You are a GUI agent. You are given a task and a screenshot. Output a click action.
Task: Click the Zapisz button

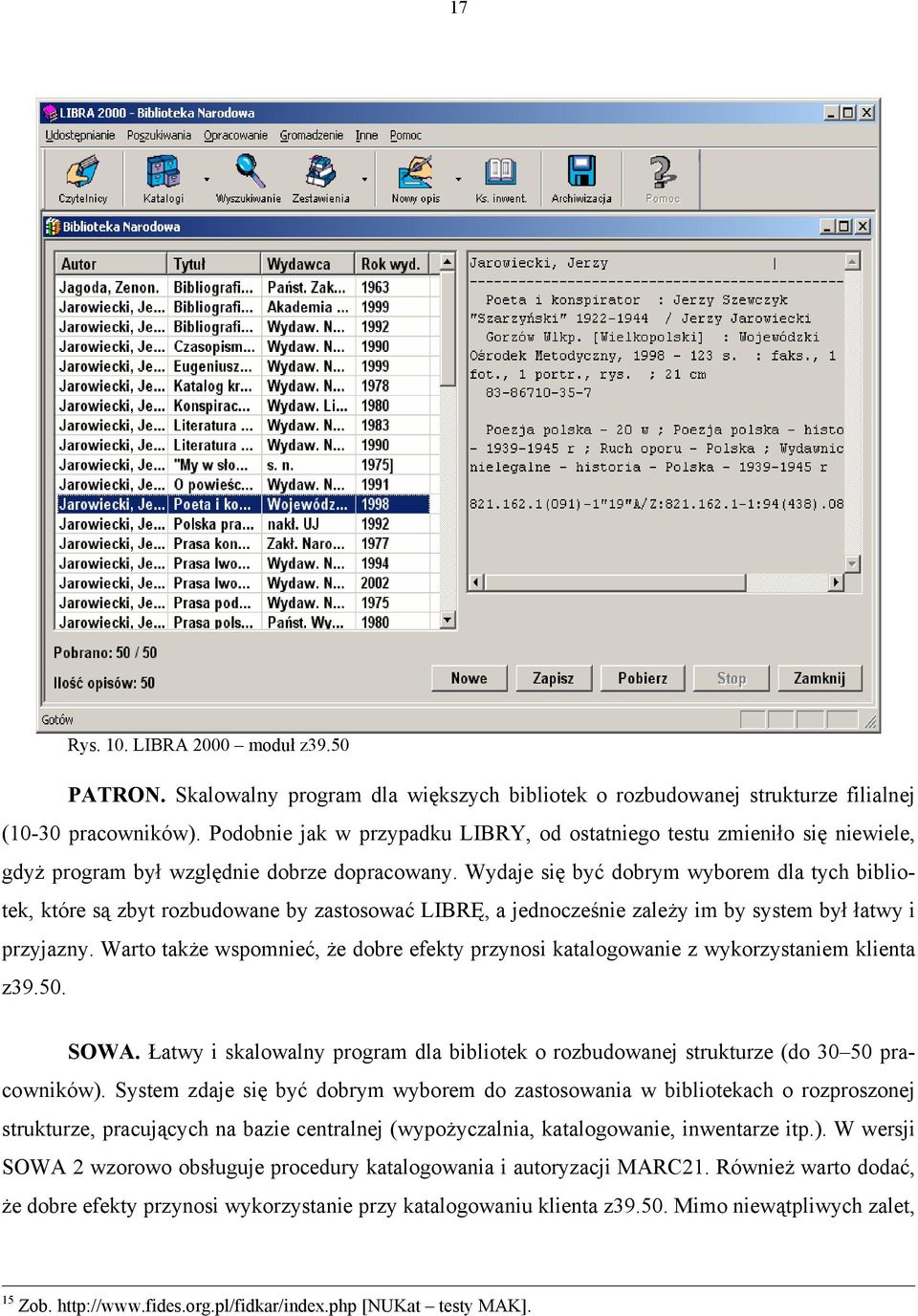tap(553, 678)
